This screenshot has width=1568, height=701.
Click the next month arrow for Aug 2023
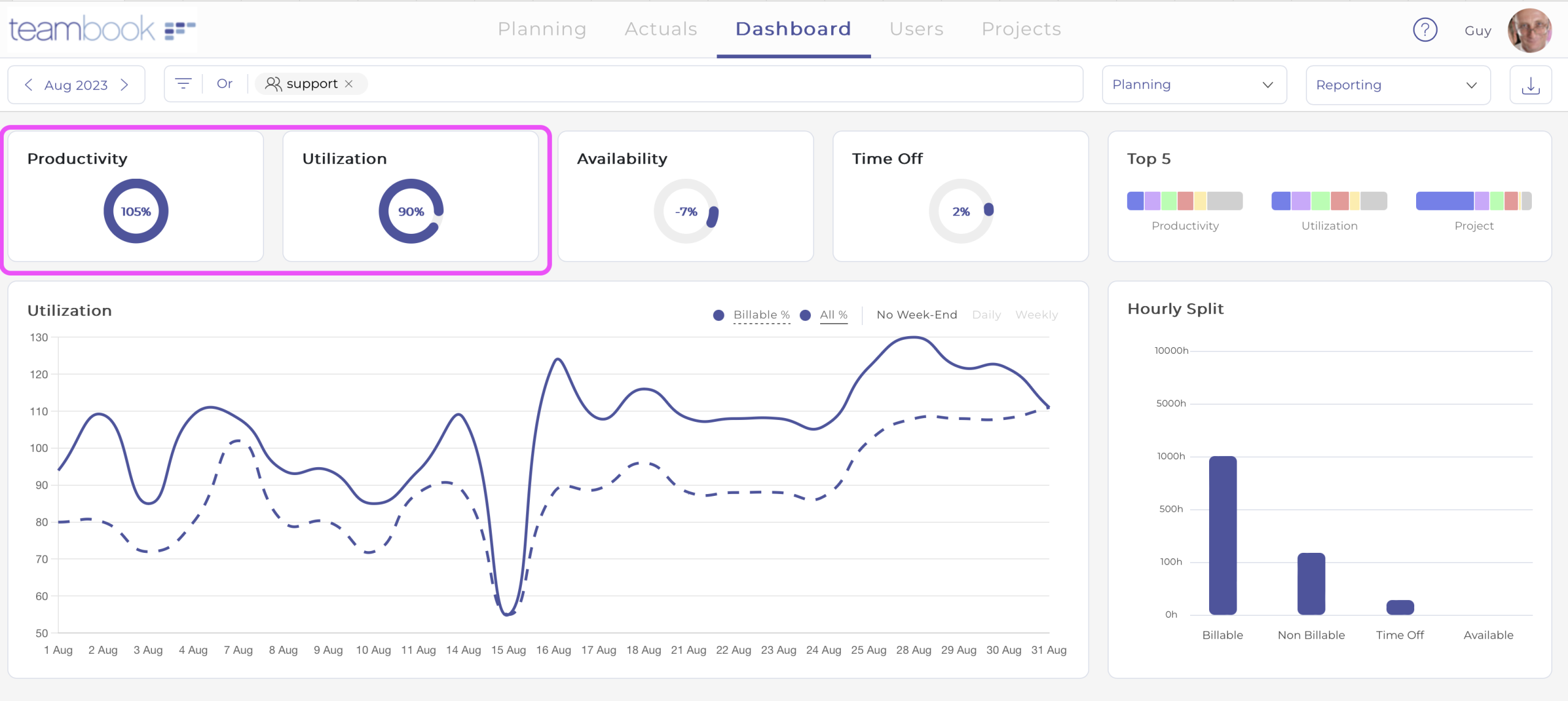[x=125, y=85]
